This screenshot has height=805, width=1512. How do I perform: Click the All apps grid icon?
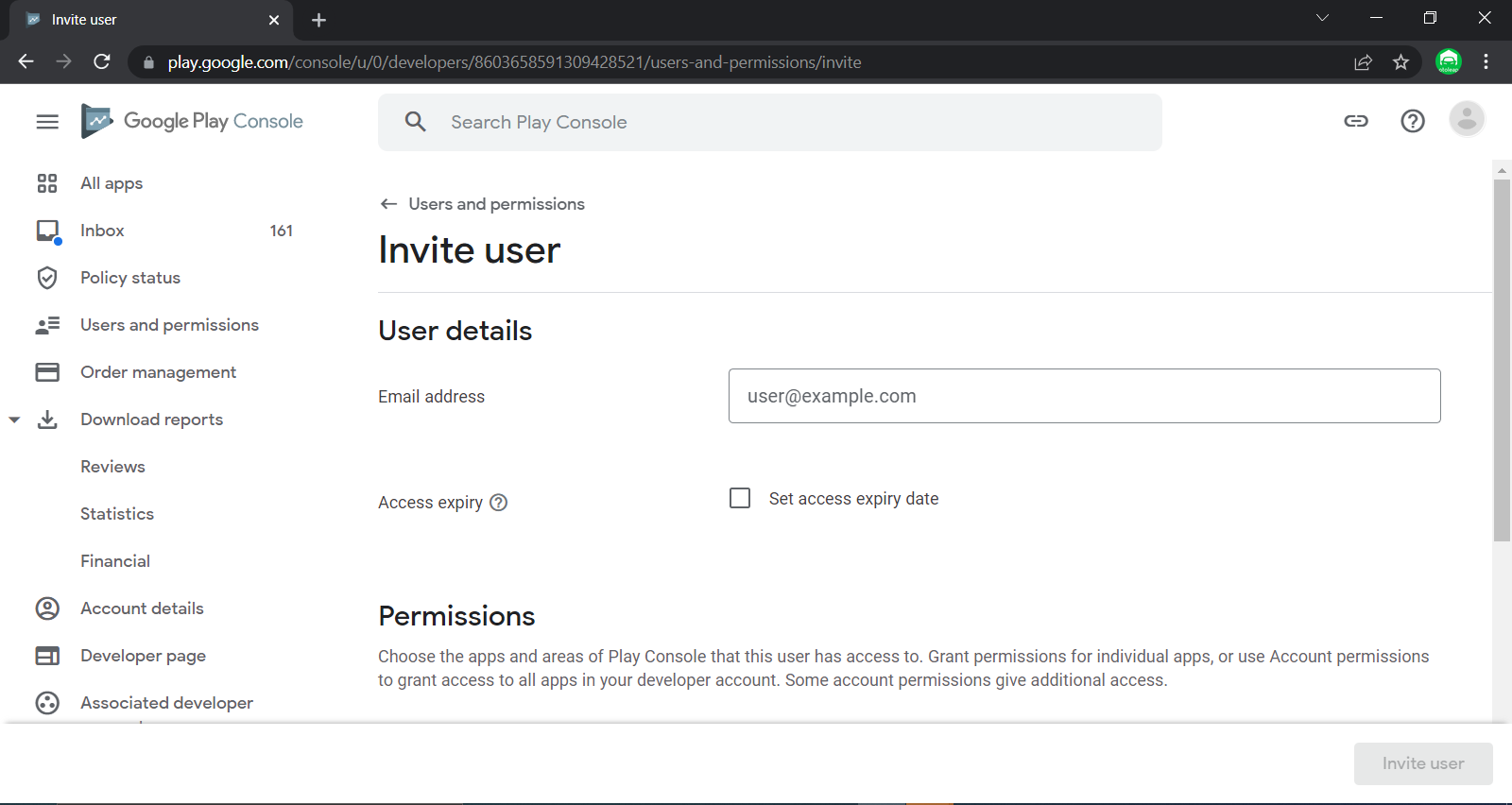(x=47, y=183)
